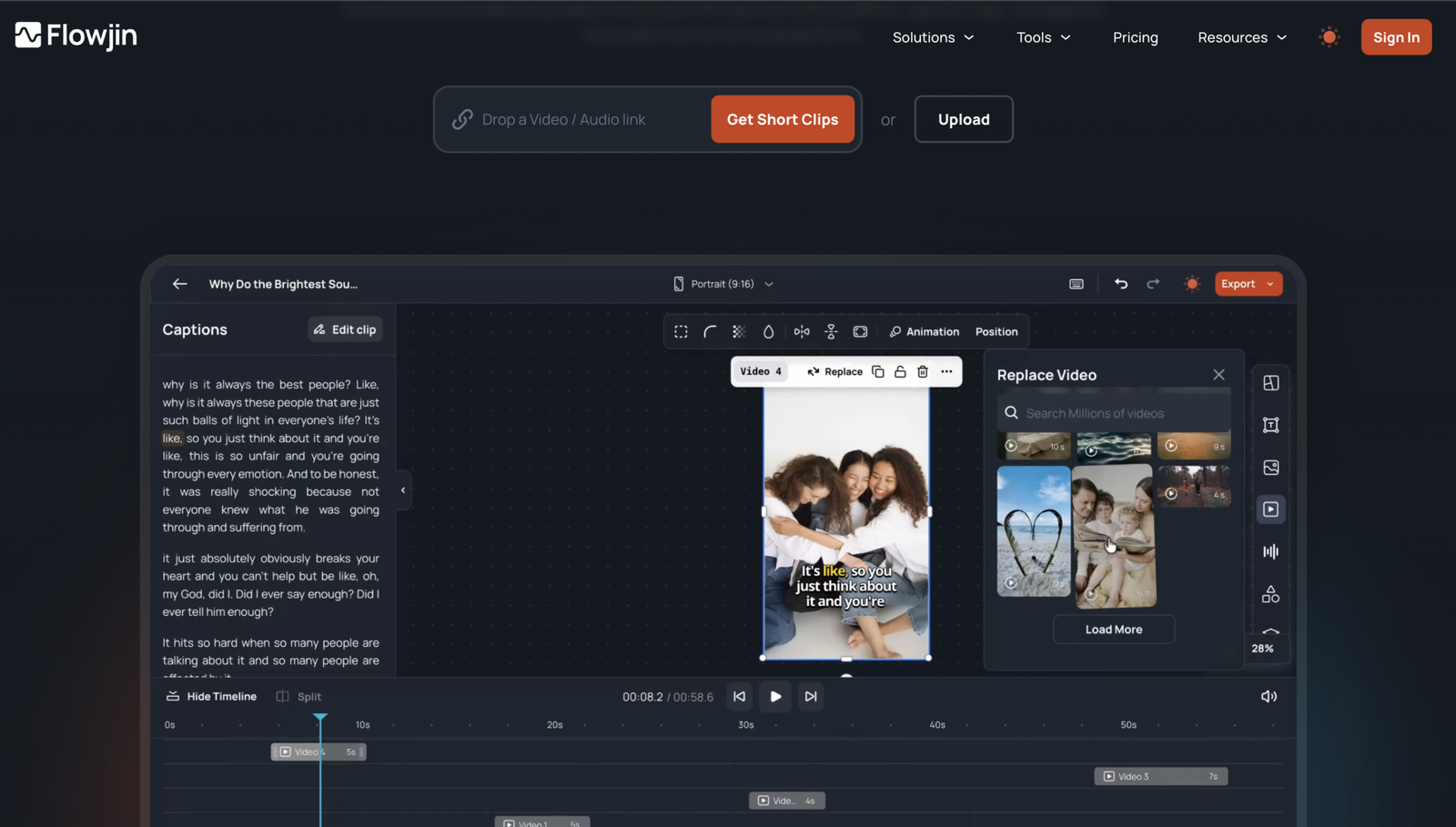Select the heart-in-sand video thumbnail

[1034, 531]
